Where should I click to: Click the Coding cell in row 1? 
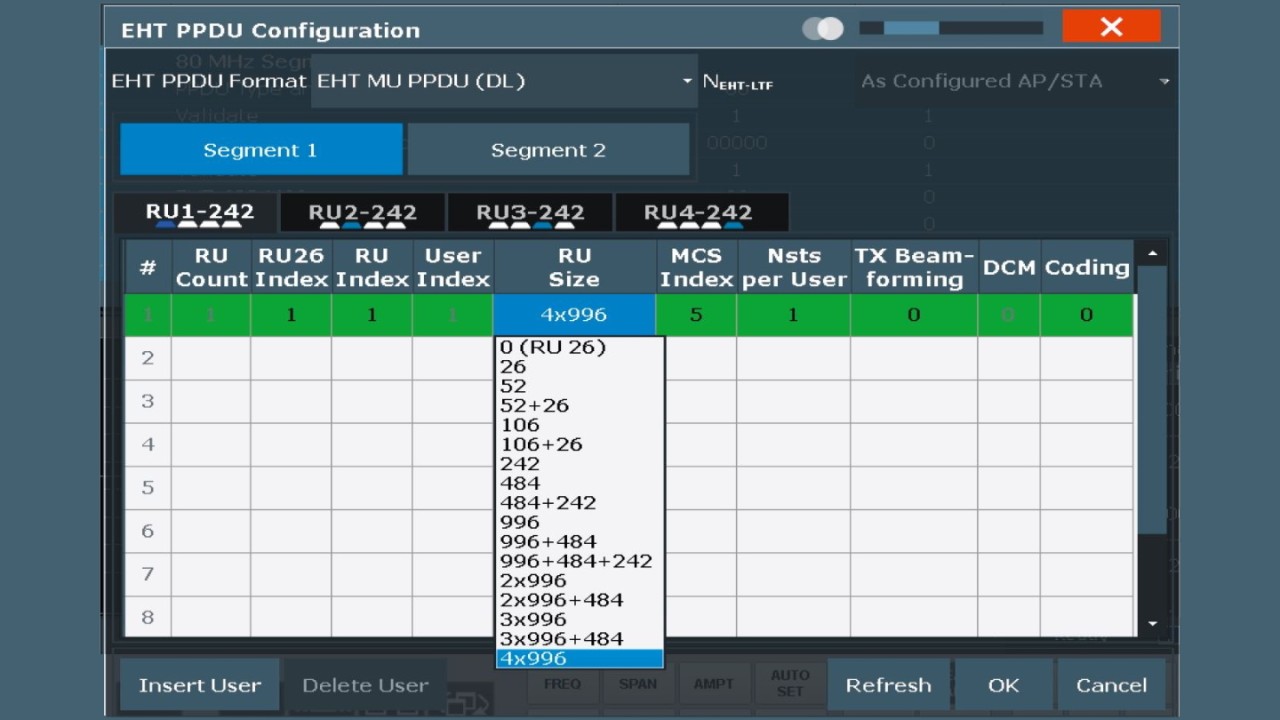point(1086,315)
